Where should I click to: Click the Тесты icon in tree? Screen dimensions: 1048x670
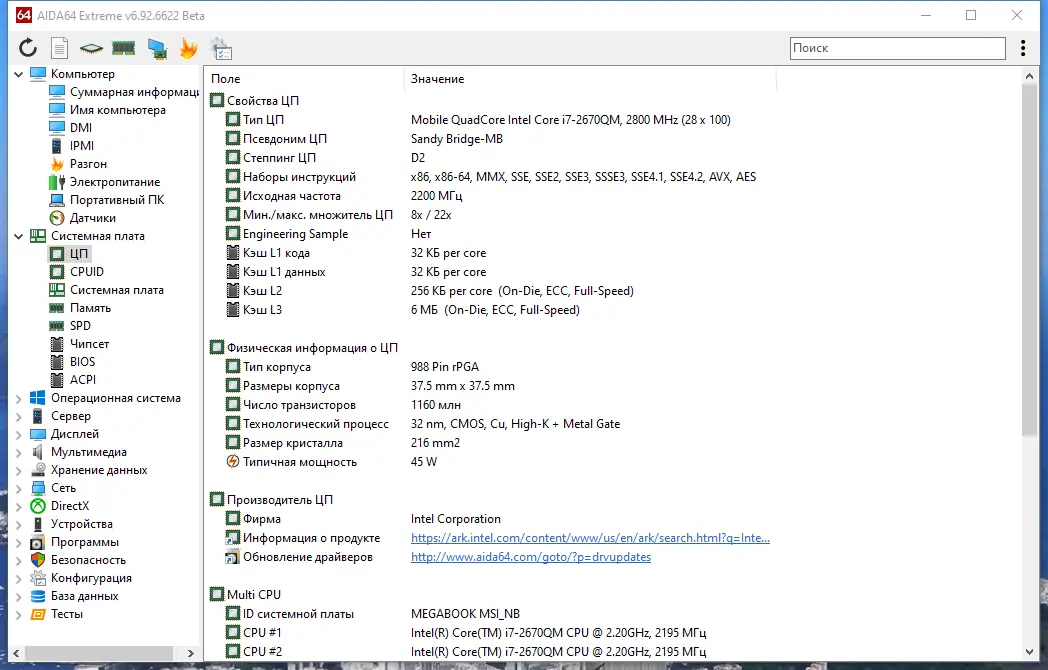38,615
